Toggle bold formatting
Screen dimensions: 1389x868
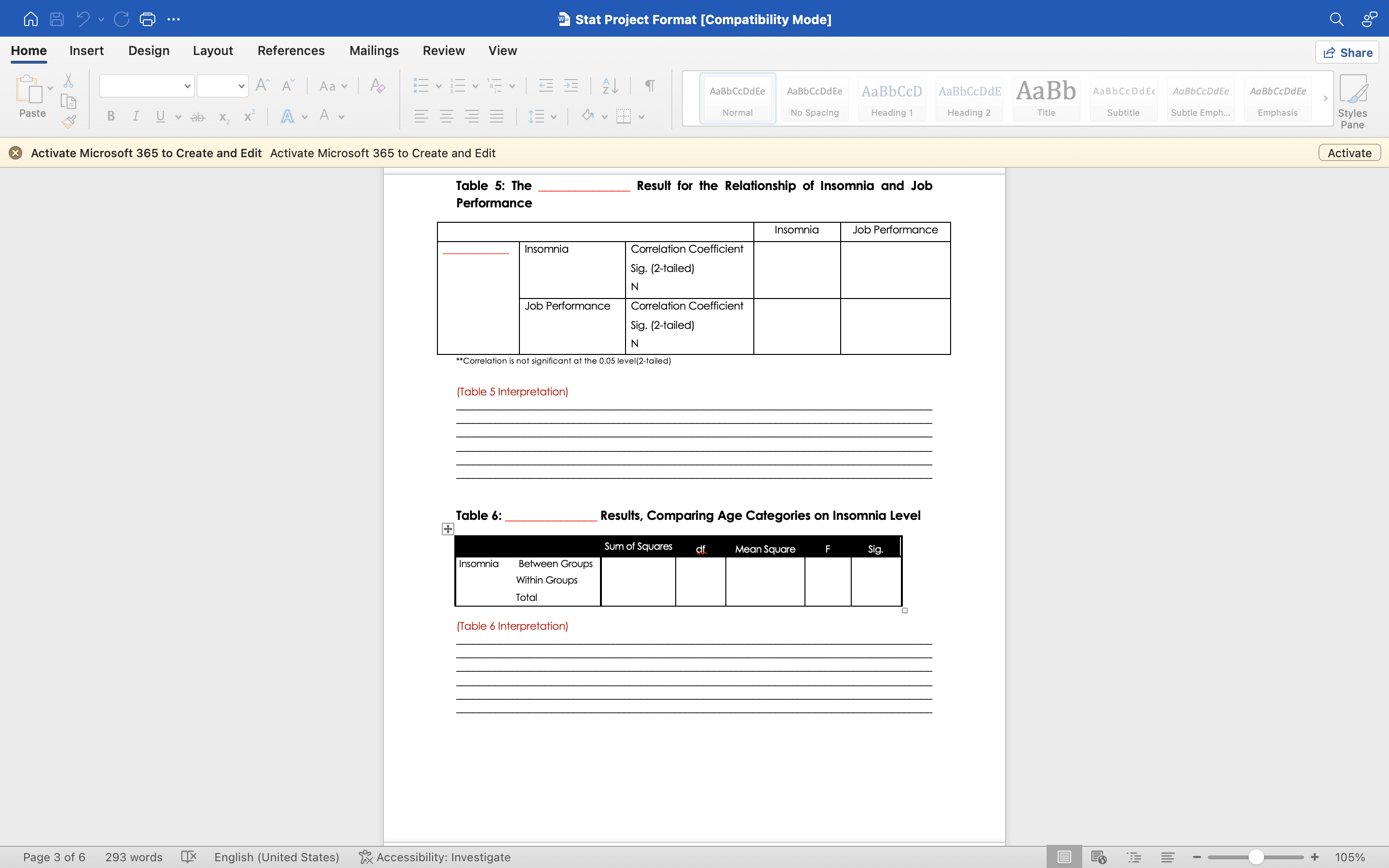point(111,116)
